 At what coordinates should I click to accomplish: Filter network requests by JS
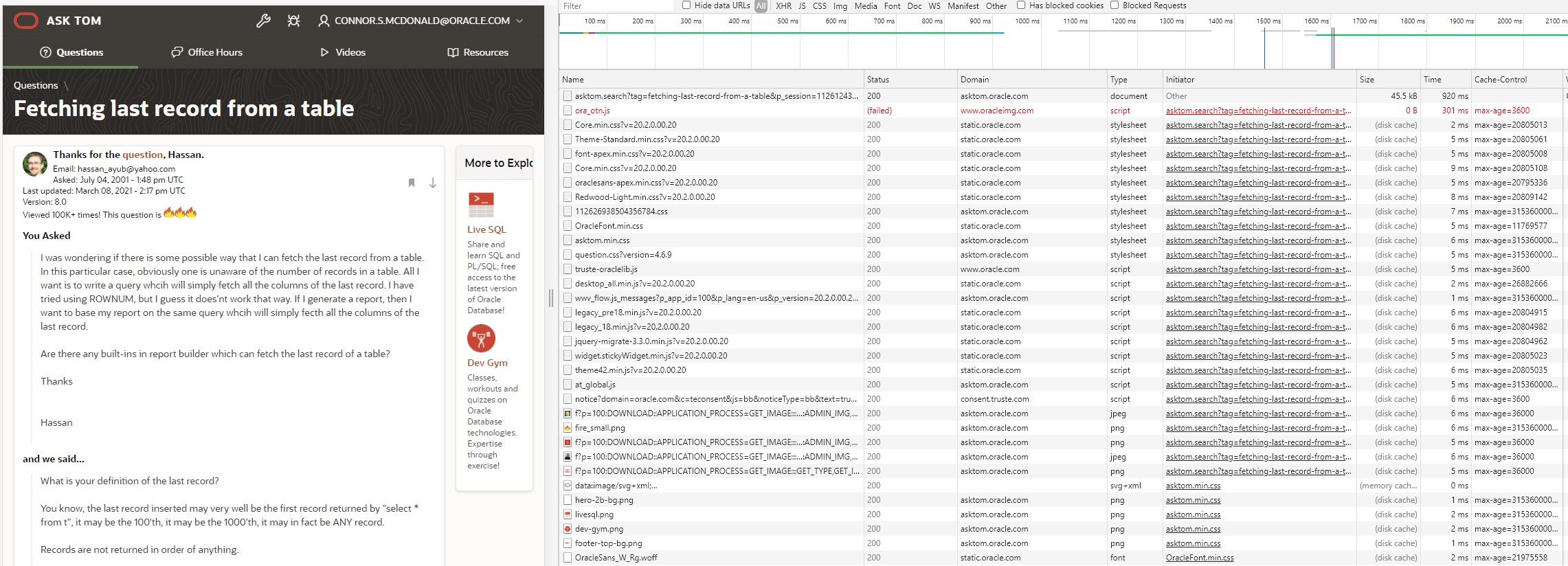[802, 5]
